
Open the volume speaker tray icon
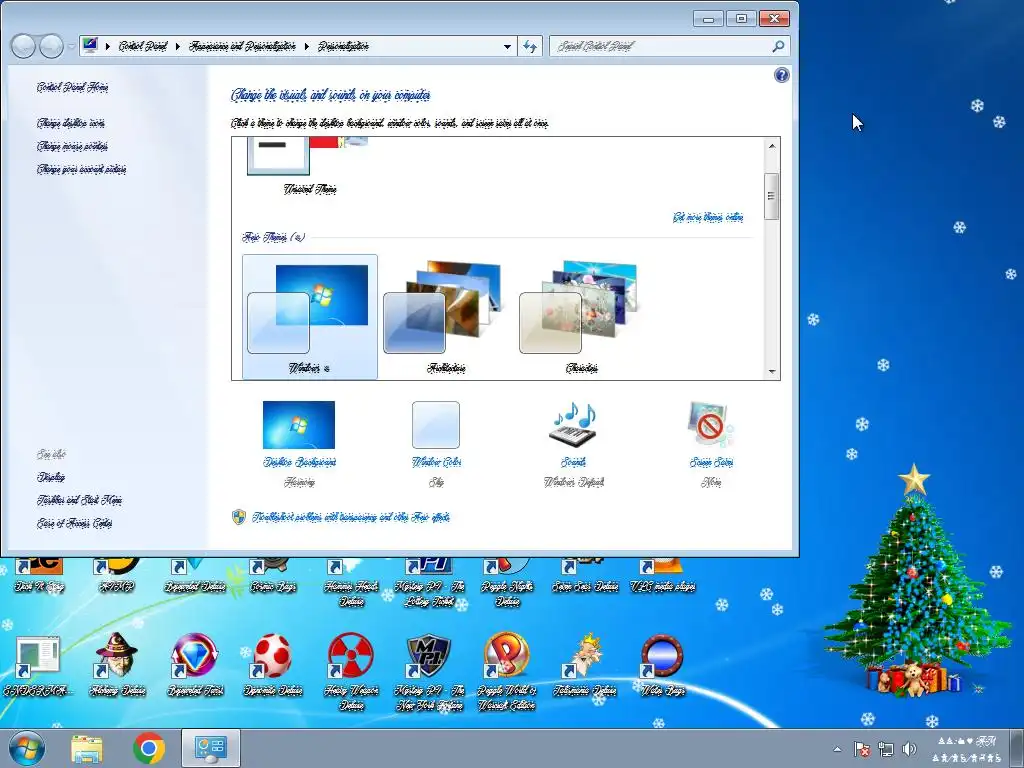click(909, 749)
